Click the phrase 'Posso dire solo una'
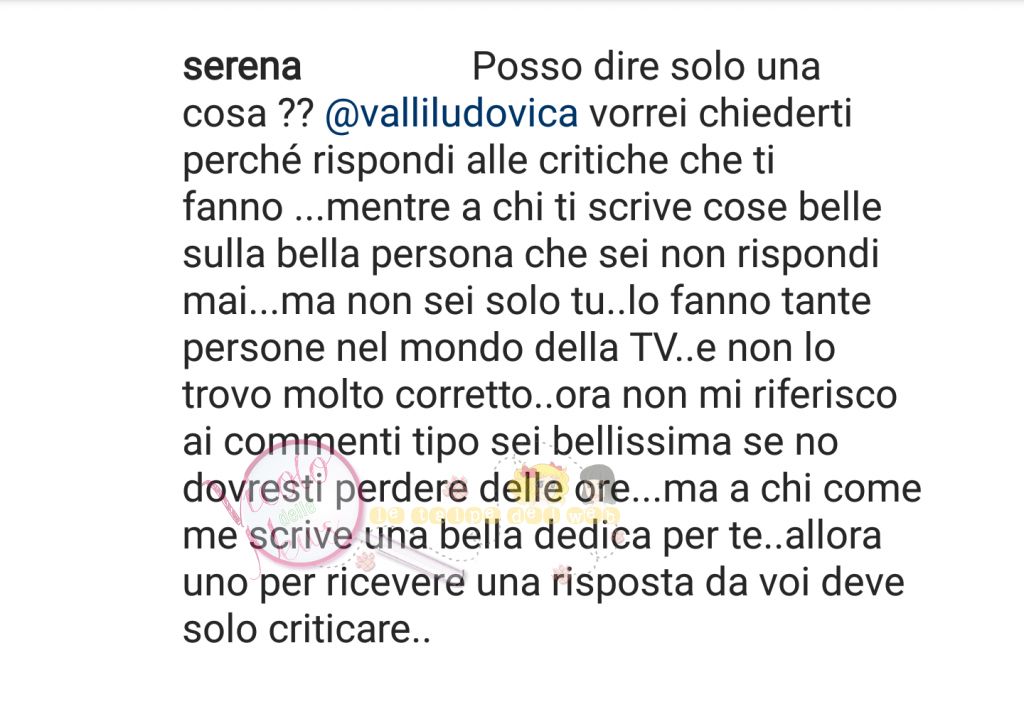 click(646, 67)
